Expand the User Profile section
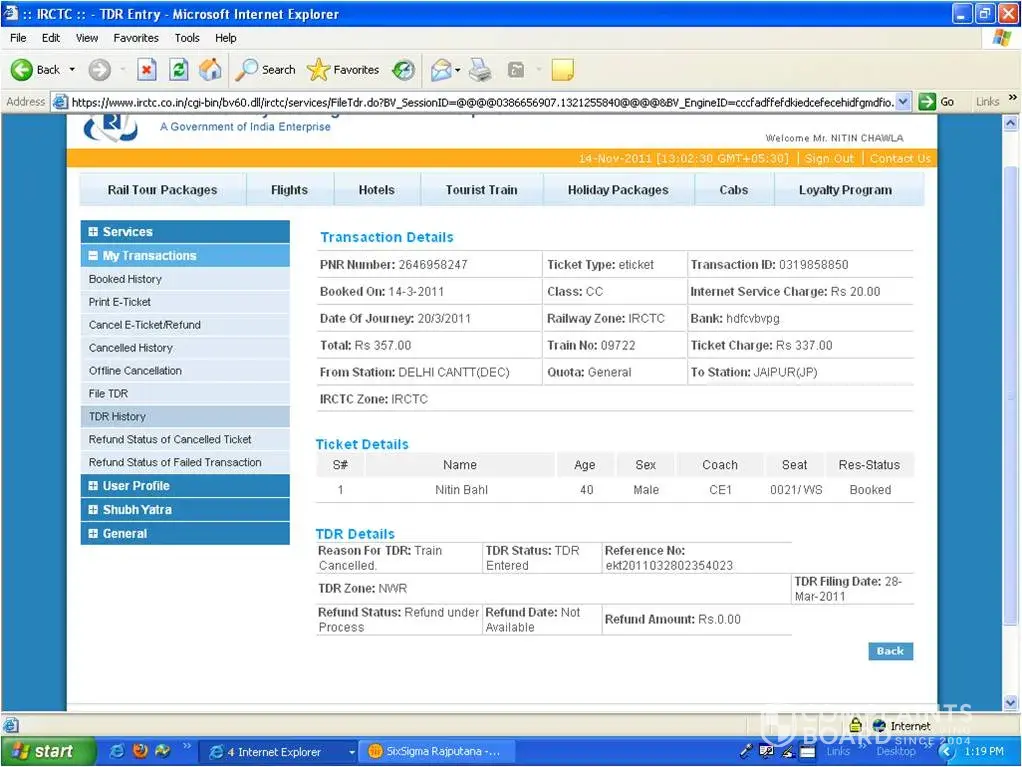Viewport: 1022px width, 767px height. click(x=135, y=486)
